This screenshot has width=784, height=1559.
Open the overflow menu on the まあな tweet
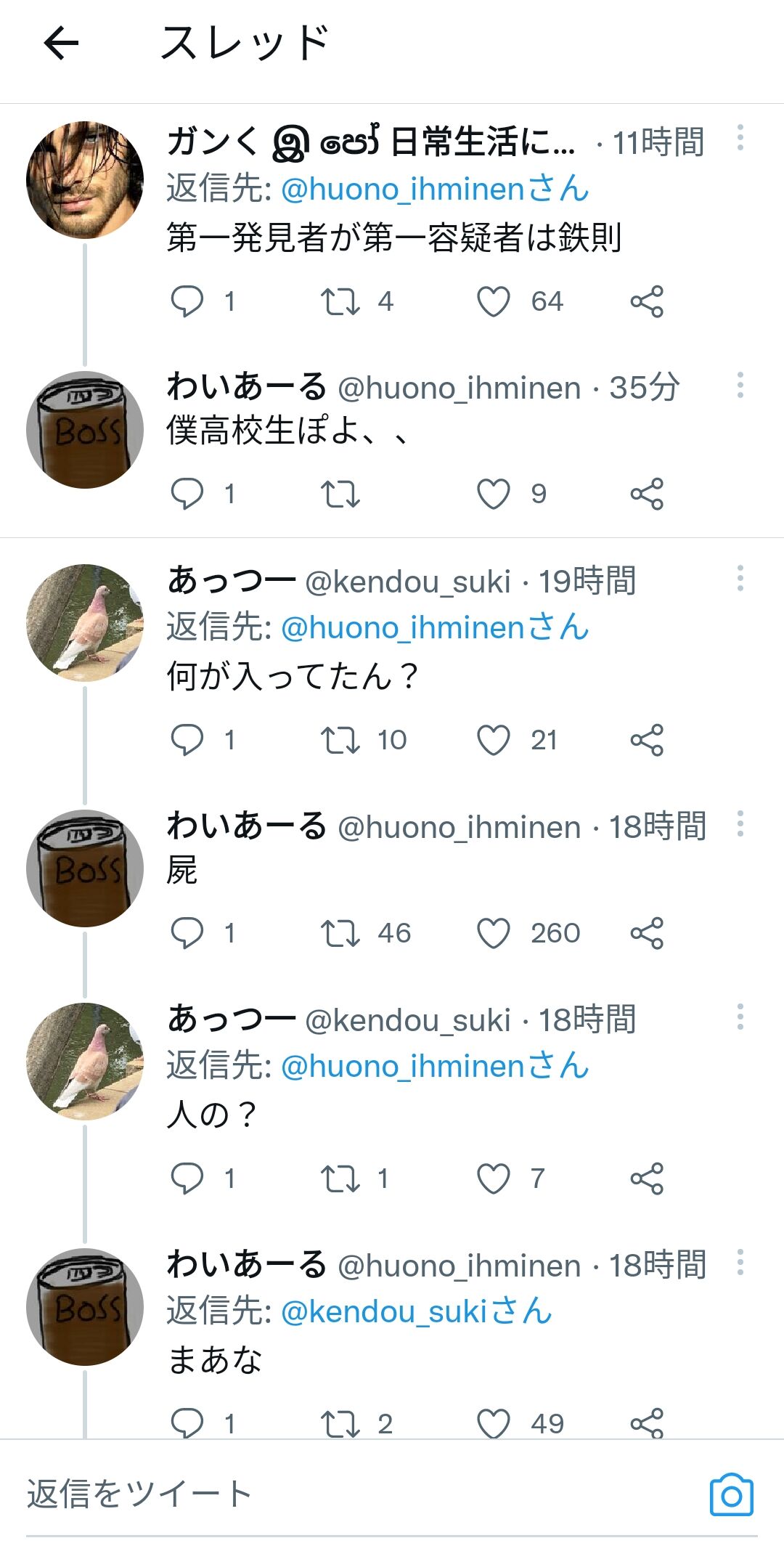coord(740,1263)
